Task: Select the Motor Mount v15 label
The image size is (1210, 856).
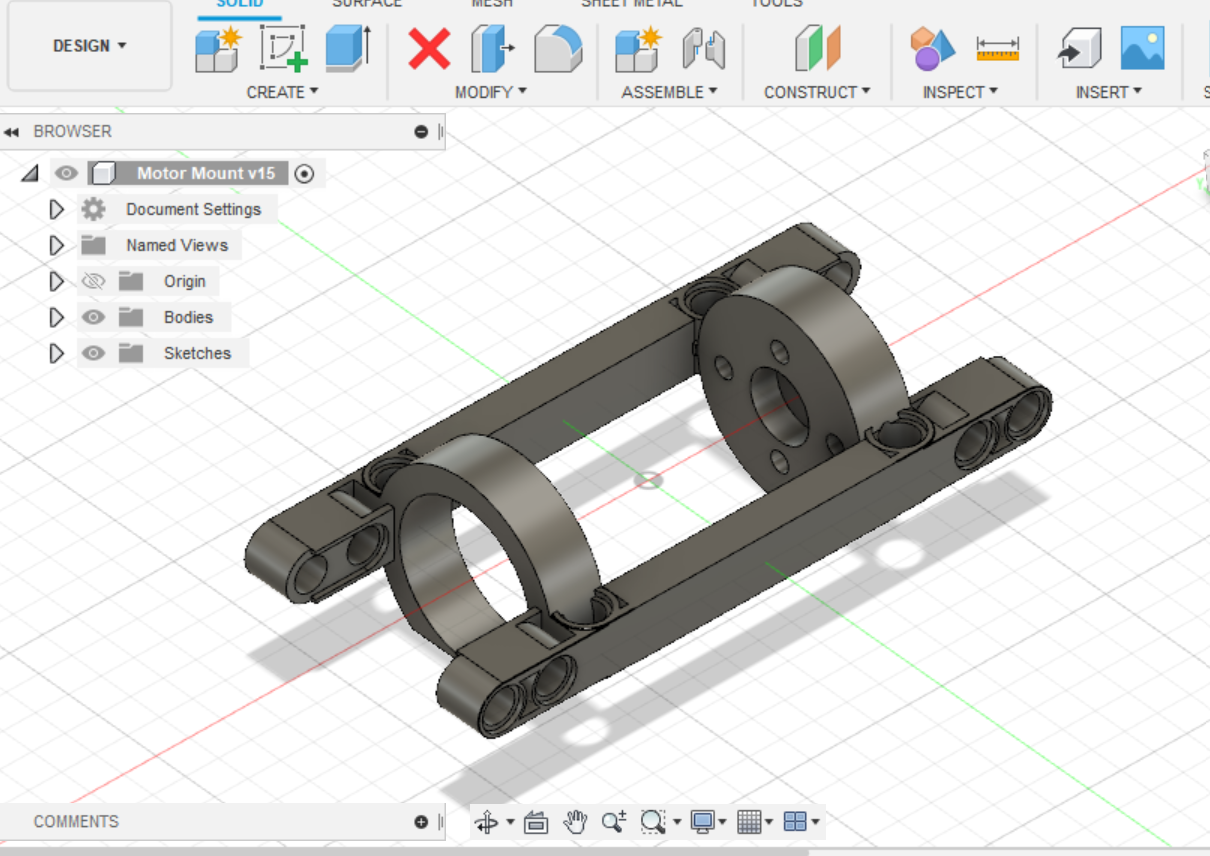Action: (x=206, y=173)
